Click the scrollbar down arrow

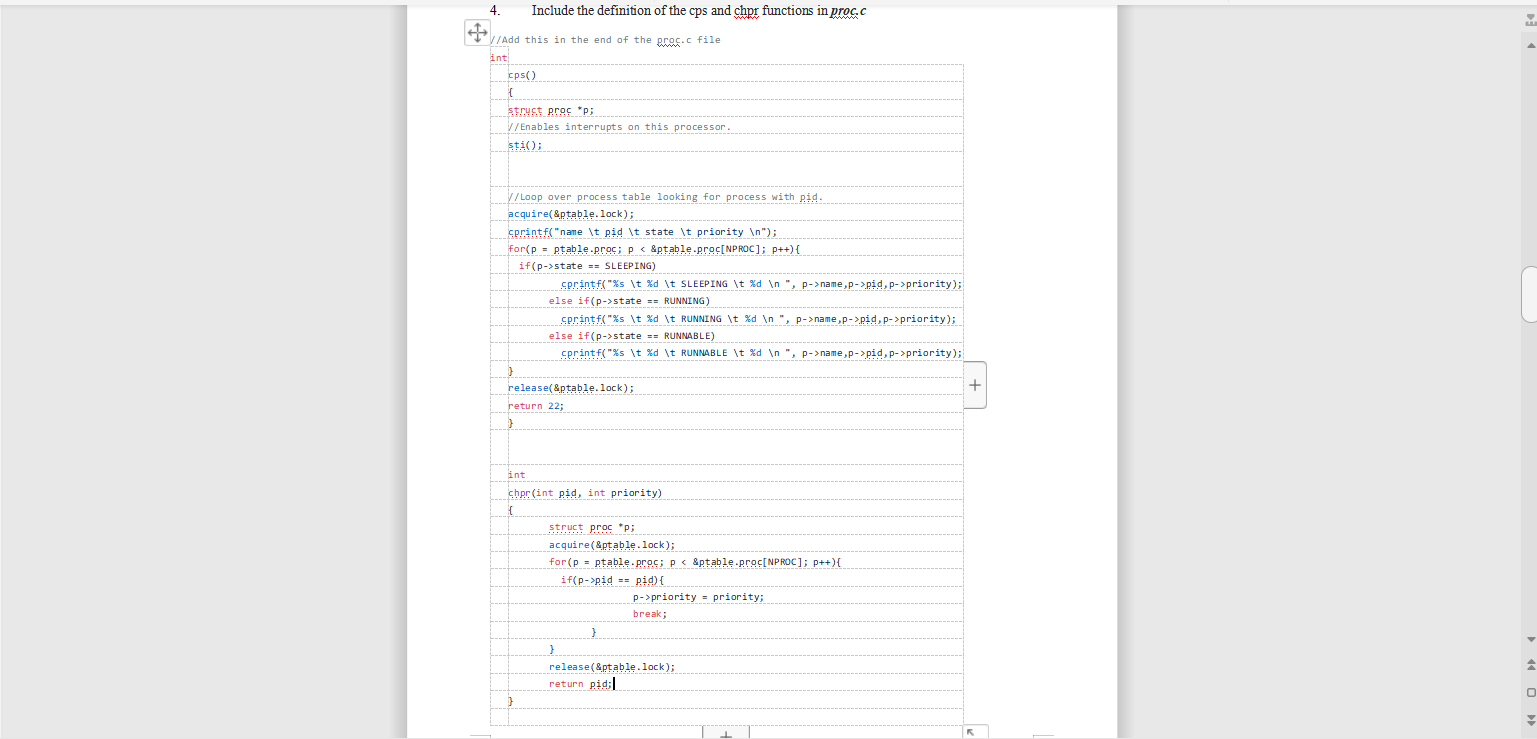pos(1530,639)
